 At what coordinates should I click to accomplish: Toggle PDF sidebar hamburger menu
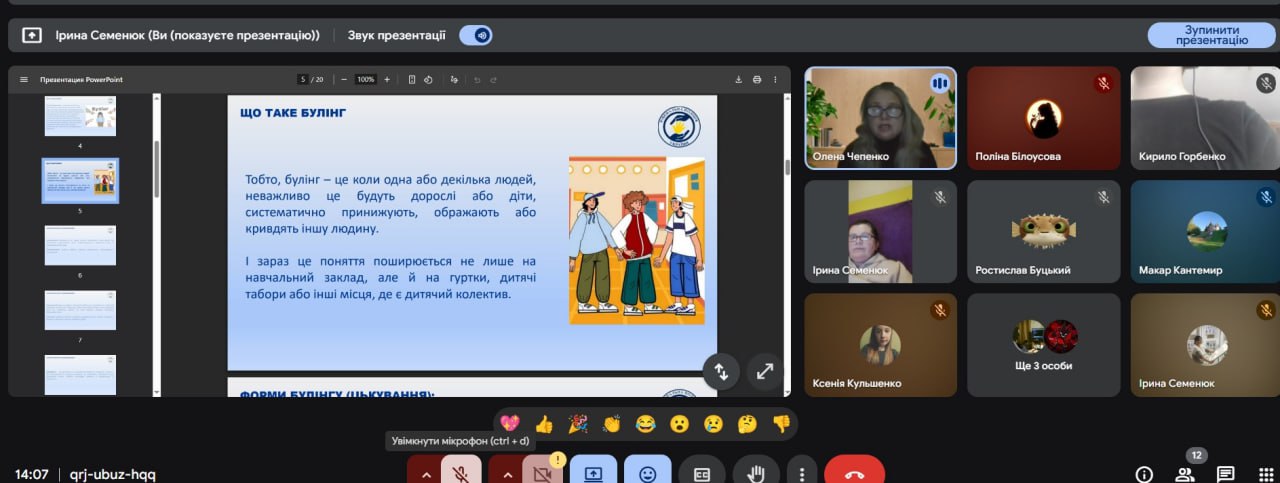[x=24, y=80]
